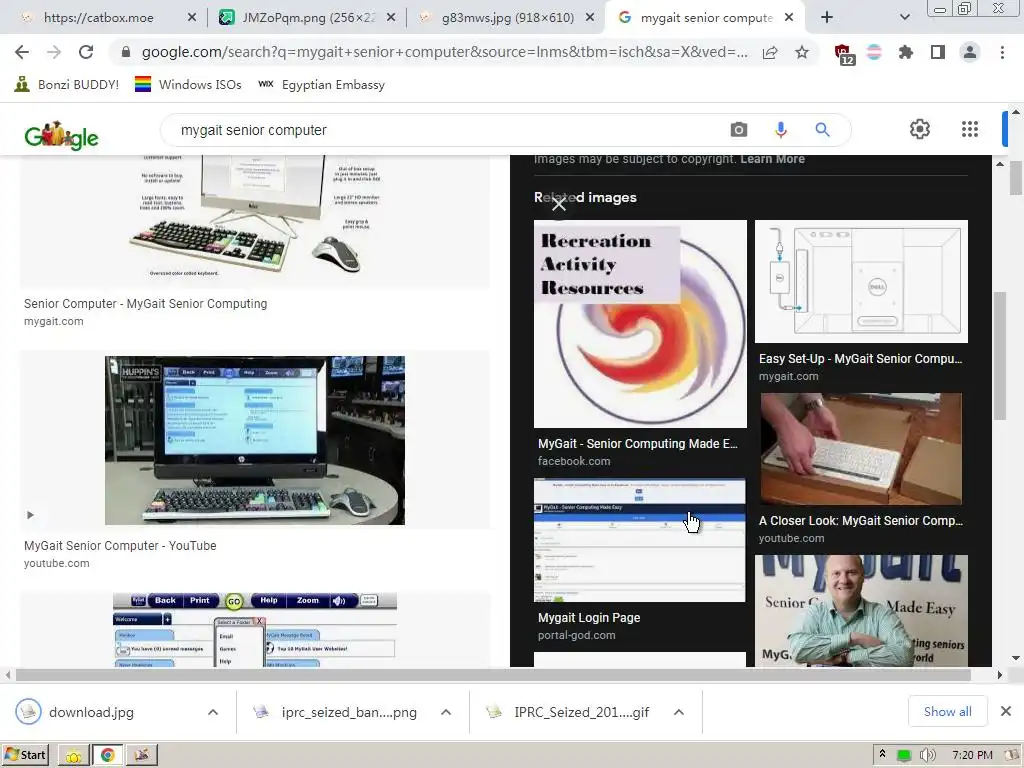
Task: Open the Google apps grid
Action: point(970,129)
